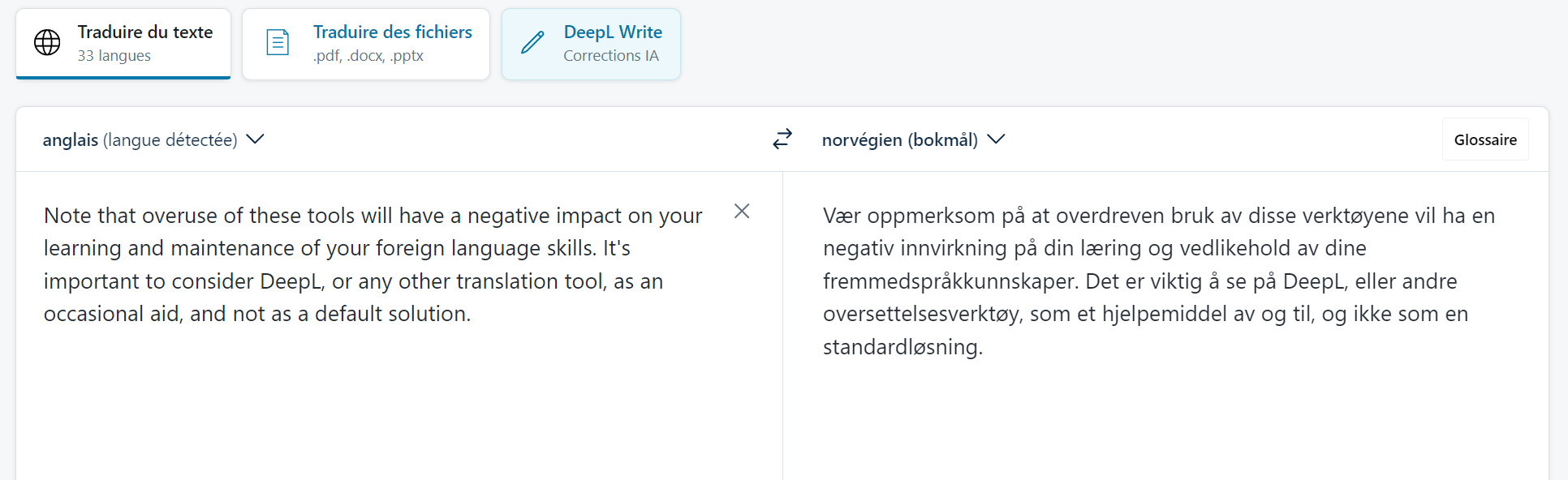Screen dimensions: 1568x480
Task: Click the "norvégien (bokmål)" language label
Action: point(899,140)
